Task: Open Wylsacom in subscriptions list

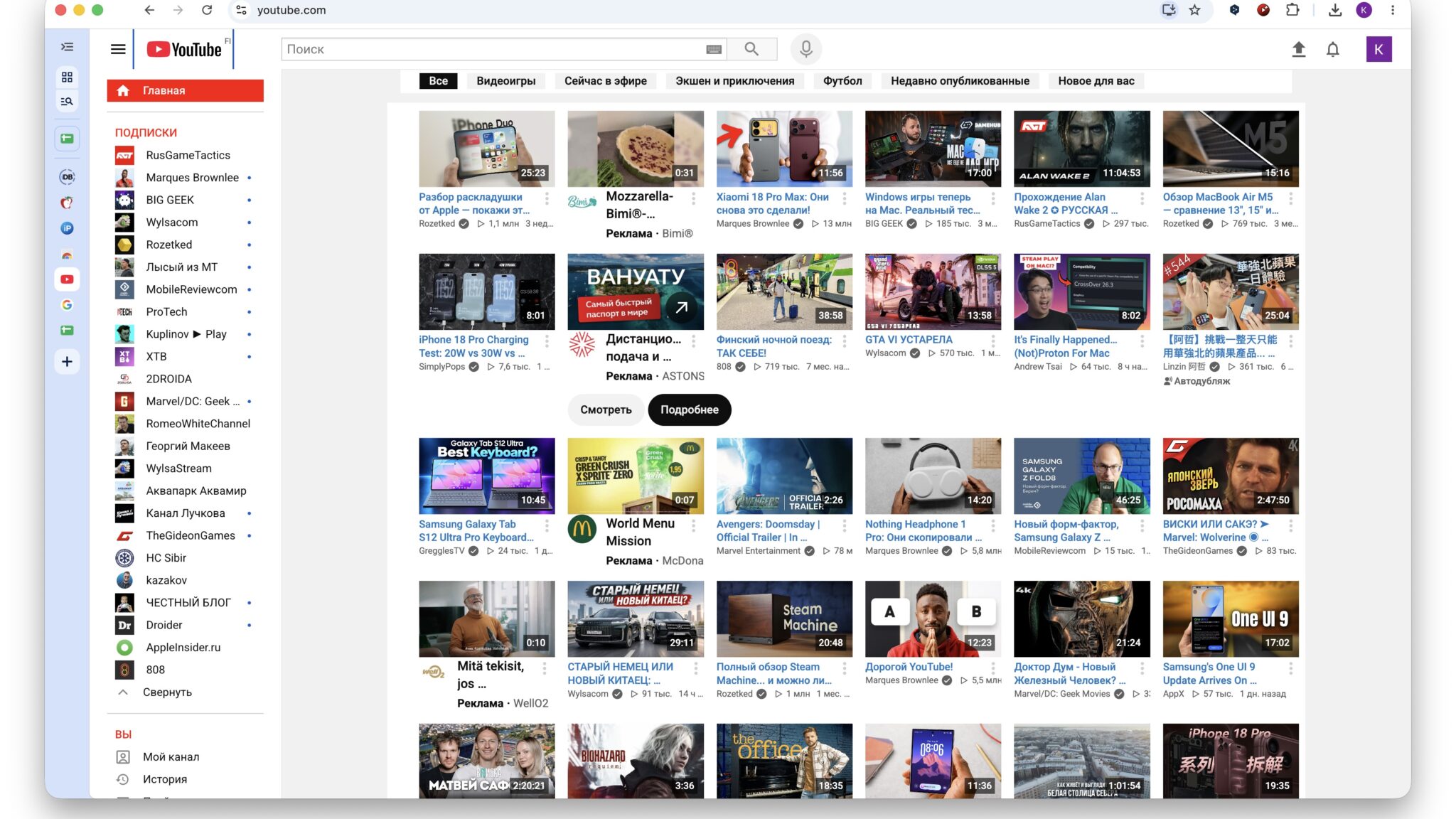Action: click(183, 222)
